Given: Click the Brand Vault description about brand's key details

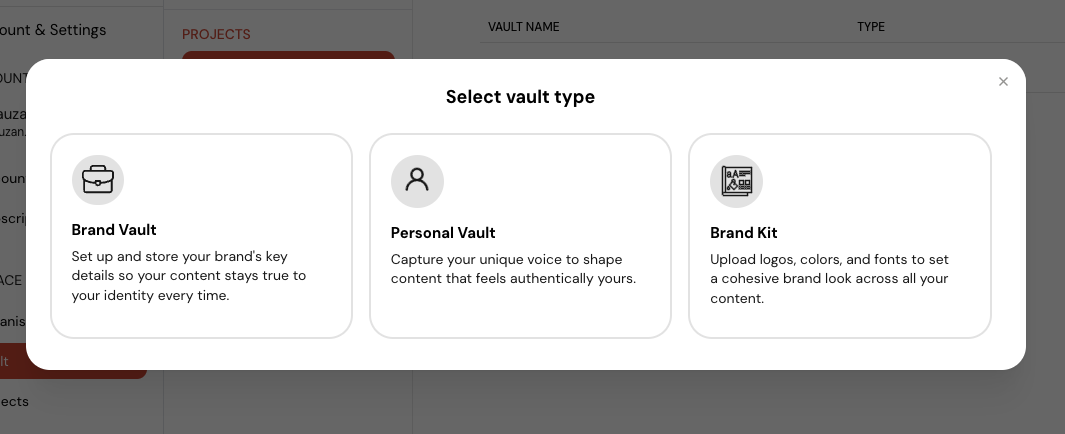Looking at the screenshot, I should point(189,276).
